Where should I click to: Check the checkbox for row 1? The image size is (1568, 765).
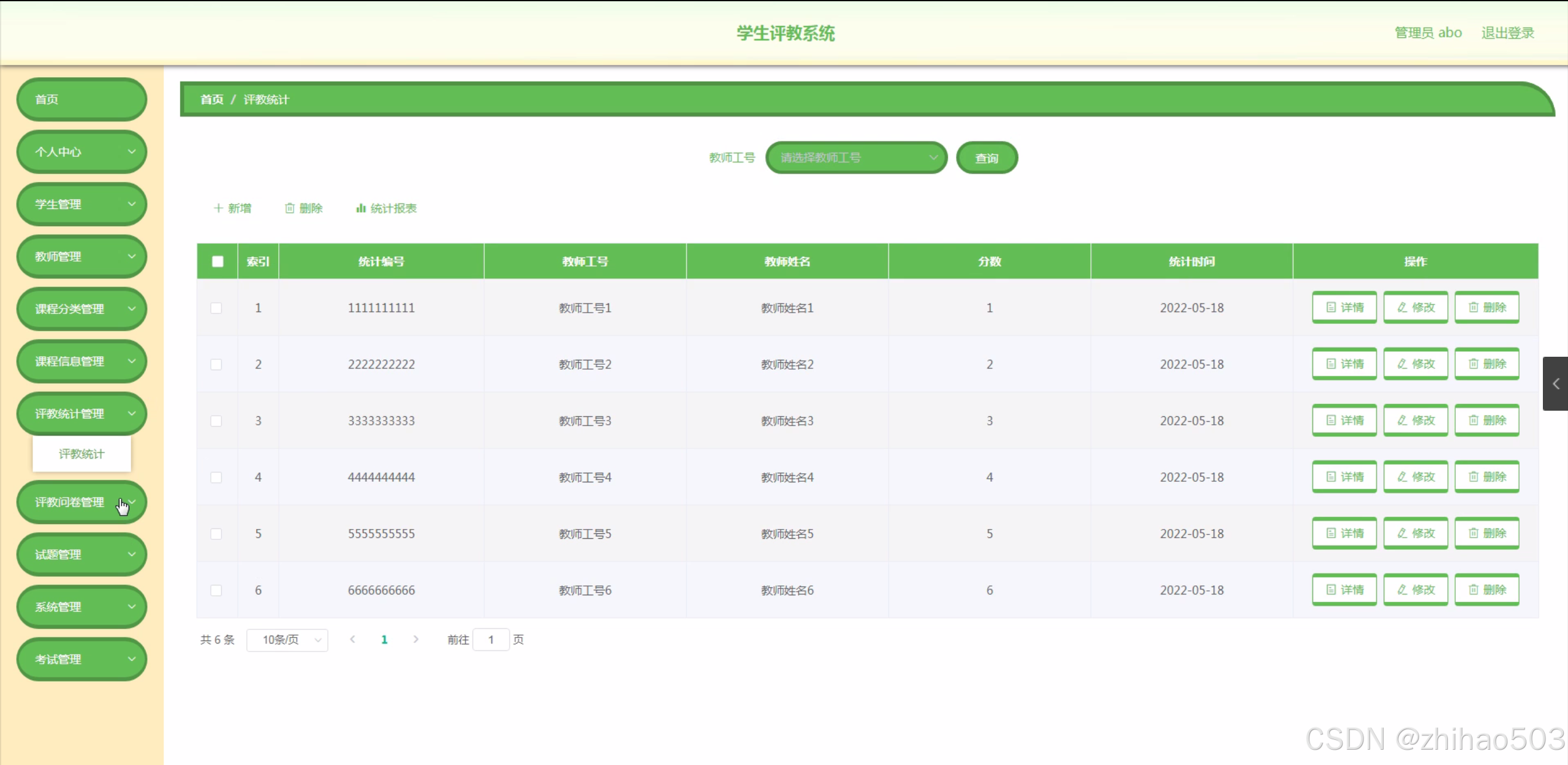[216, 308]
